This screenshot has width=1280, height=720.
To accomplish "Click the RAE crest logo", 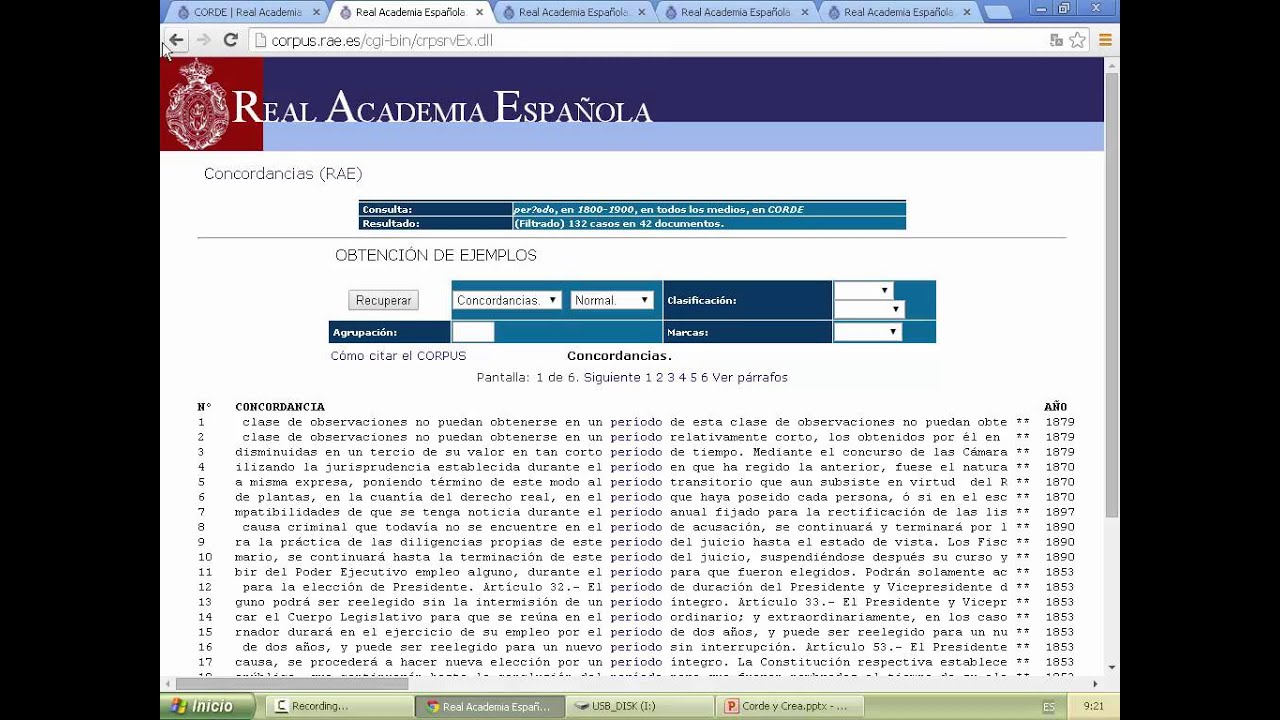I will 197,104.
